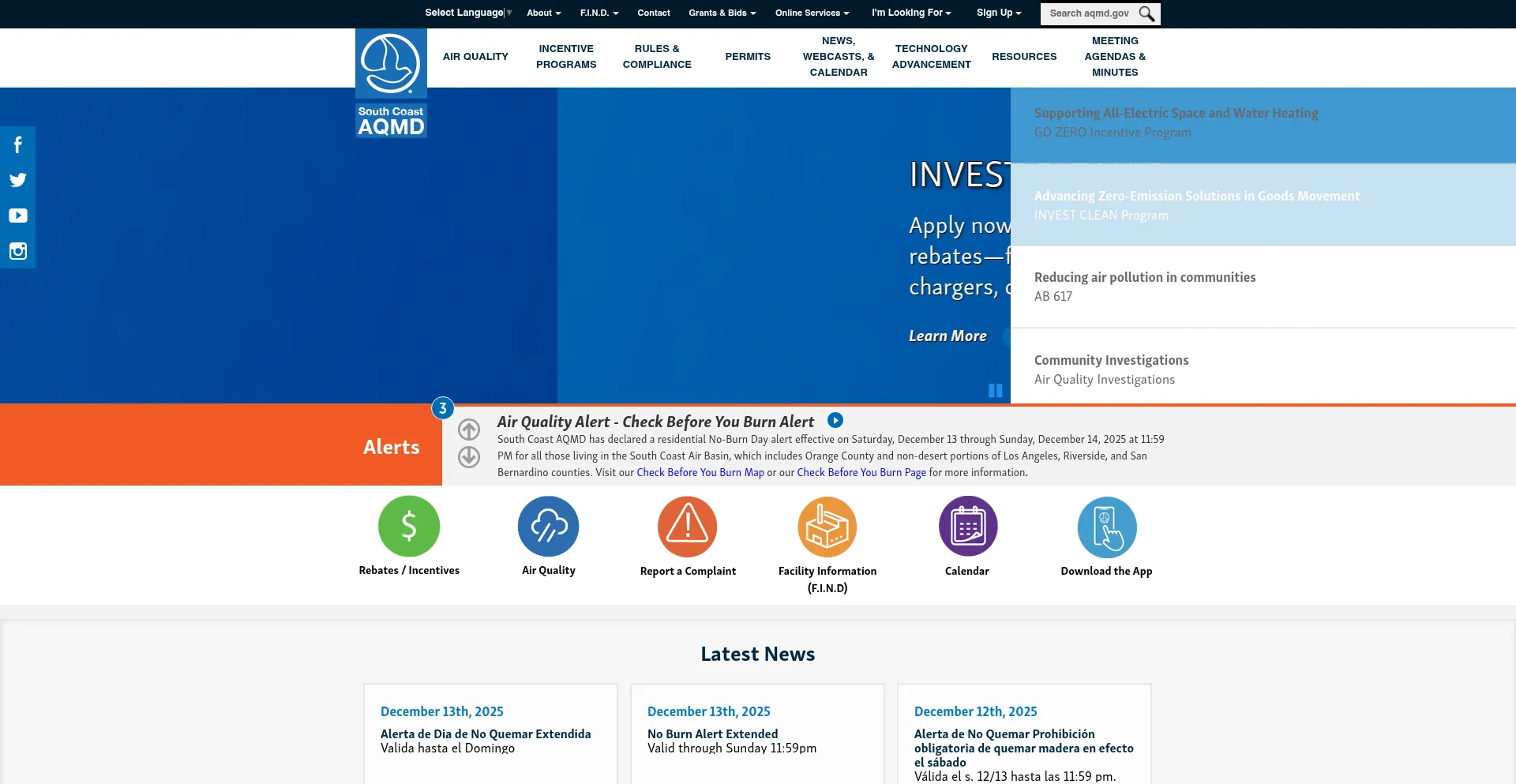The image size is (1516, 784).
Task: Show previous alert with up arrow
Action: (x=469, y=430)
